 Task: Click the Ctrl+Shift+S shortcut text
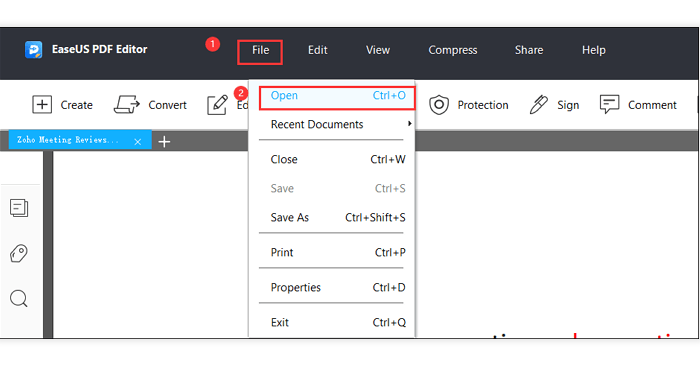click(x=375, y=217)
